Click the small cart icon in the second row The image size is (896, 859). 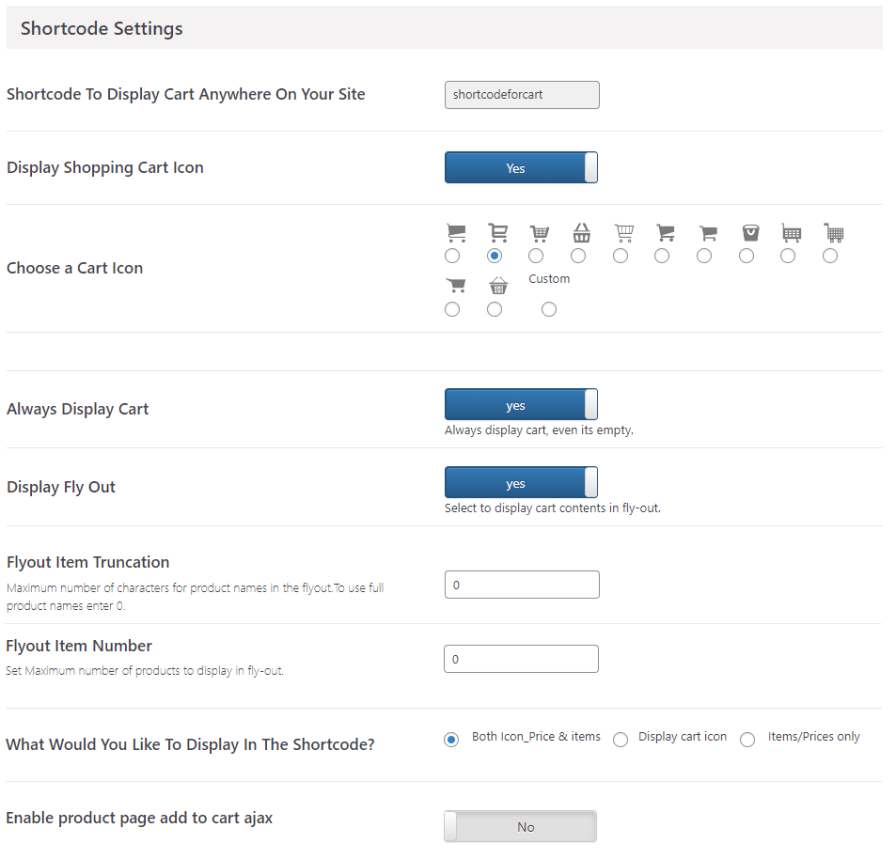[456, 287]
